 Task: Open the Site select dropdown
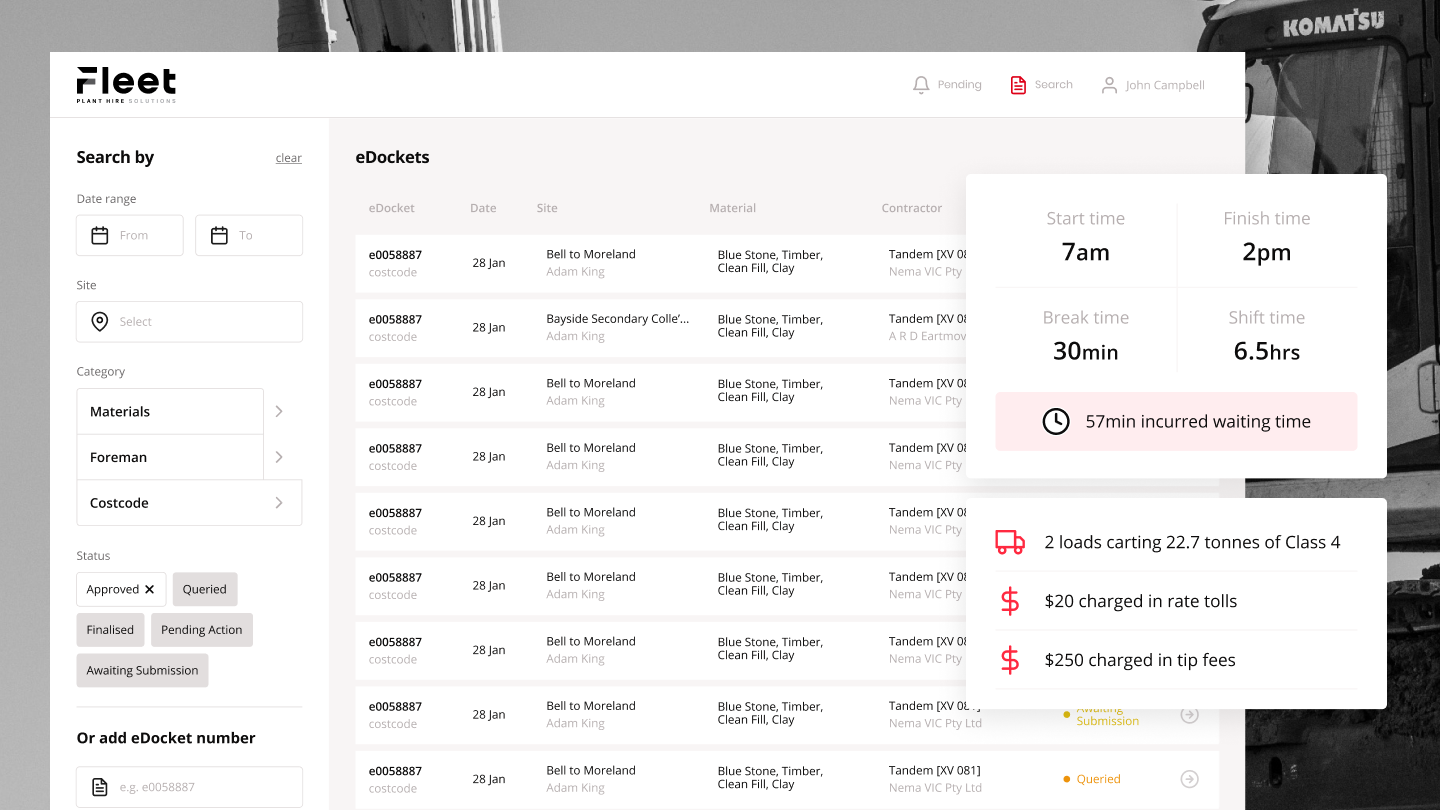coord(189,321)
